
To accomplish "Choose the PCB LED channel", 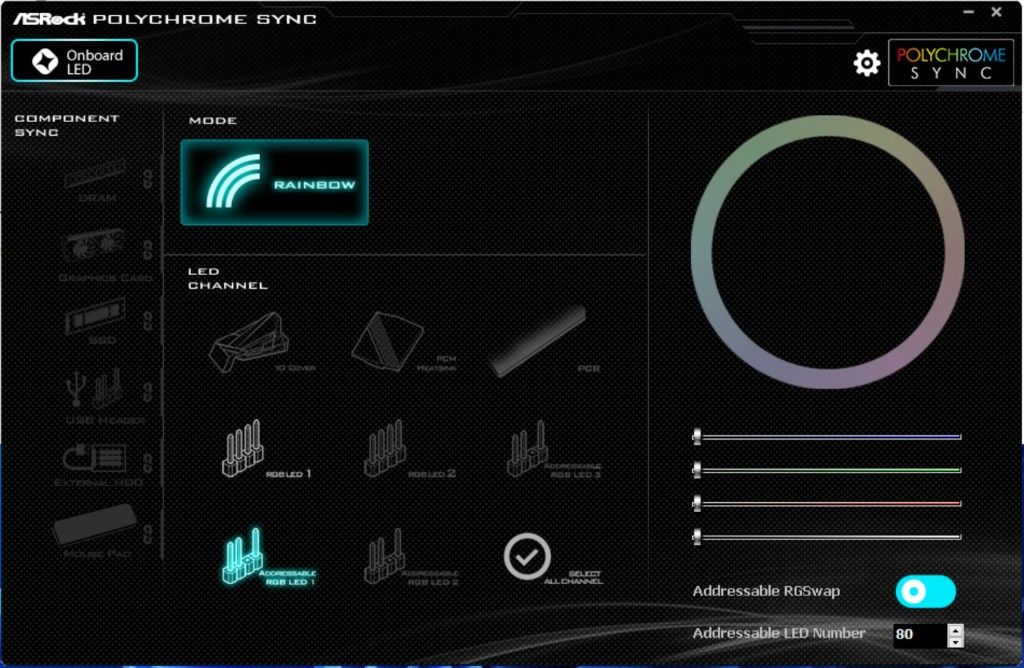I will 544,342.
